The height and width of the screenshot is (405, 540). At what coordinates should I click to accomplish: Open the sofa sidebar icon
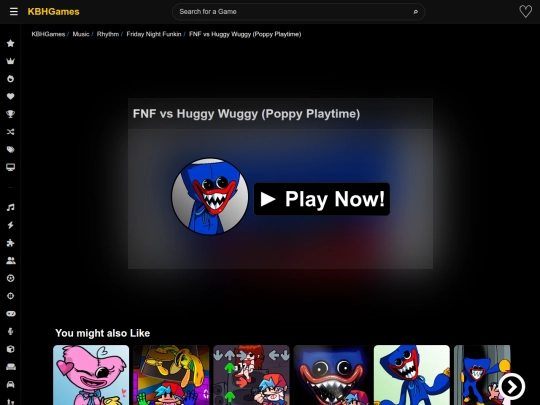click(11, 367)
